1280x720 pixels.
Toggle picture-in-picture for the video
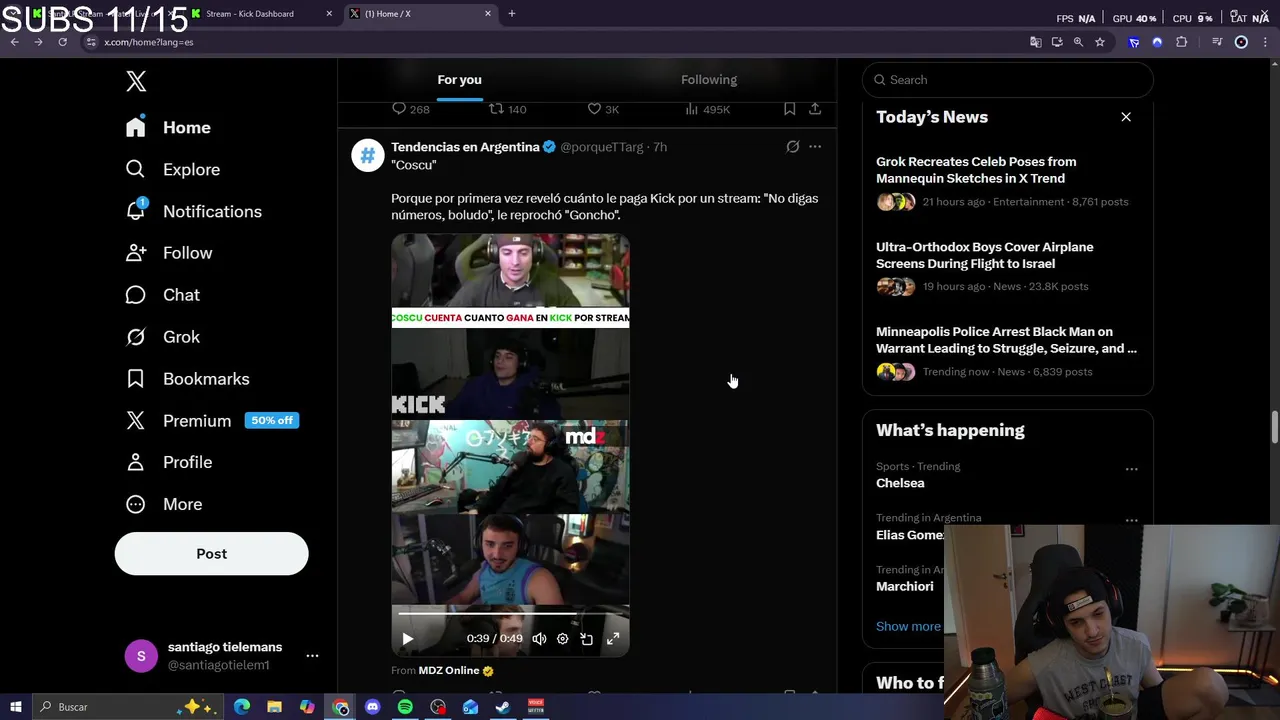pos(587,639)
